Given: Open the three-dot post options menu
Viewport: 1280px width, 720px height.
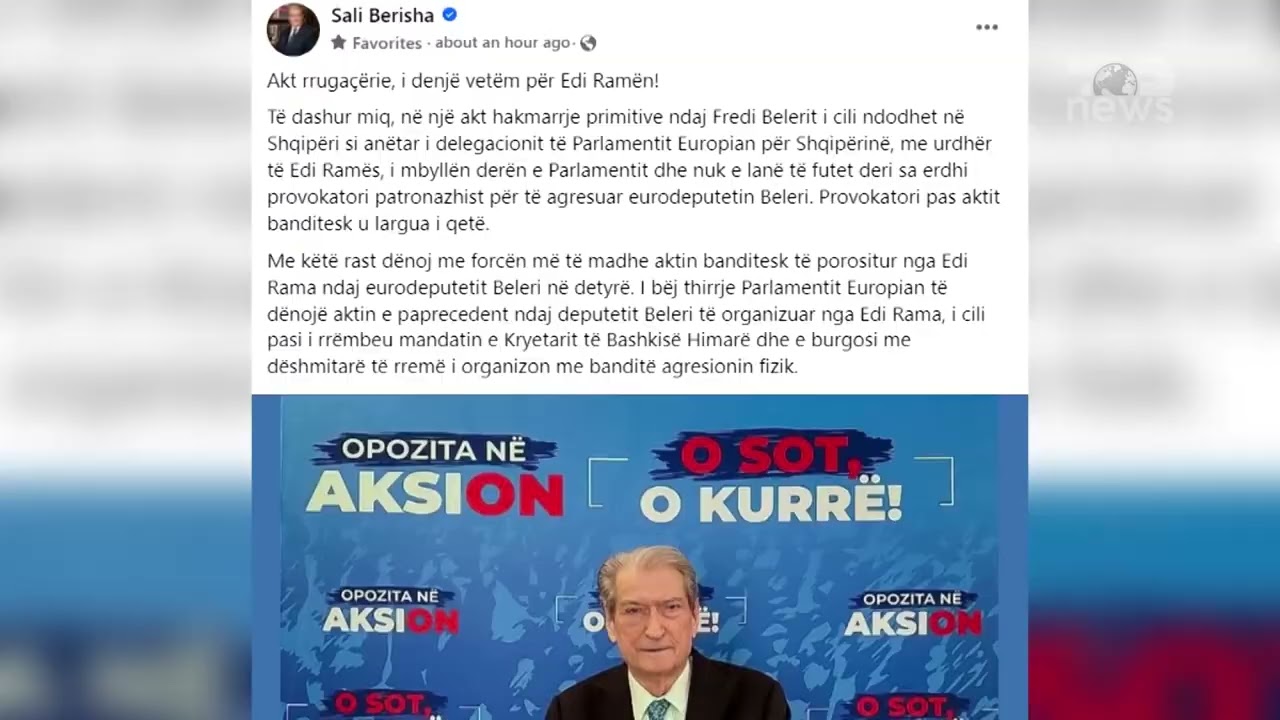Looking at the screenshot, I should point(987,27).
